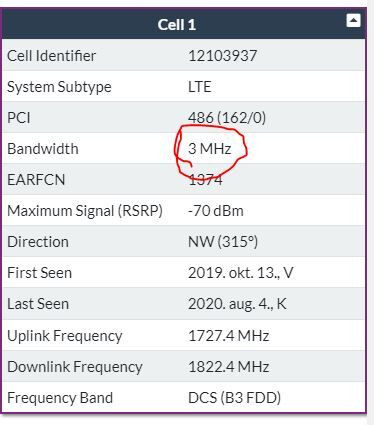
Task: Select the Downlink Frequency 1822.4 MHz value
Action: [228, 367]
